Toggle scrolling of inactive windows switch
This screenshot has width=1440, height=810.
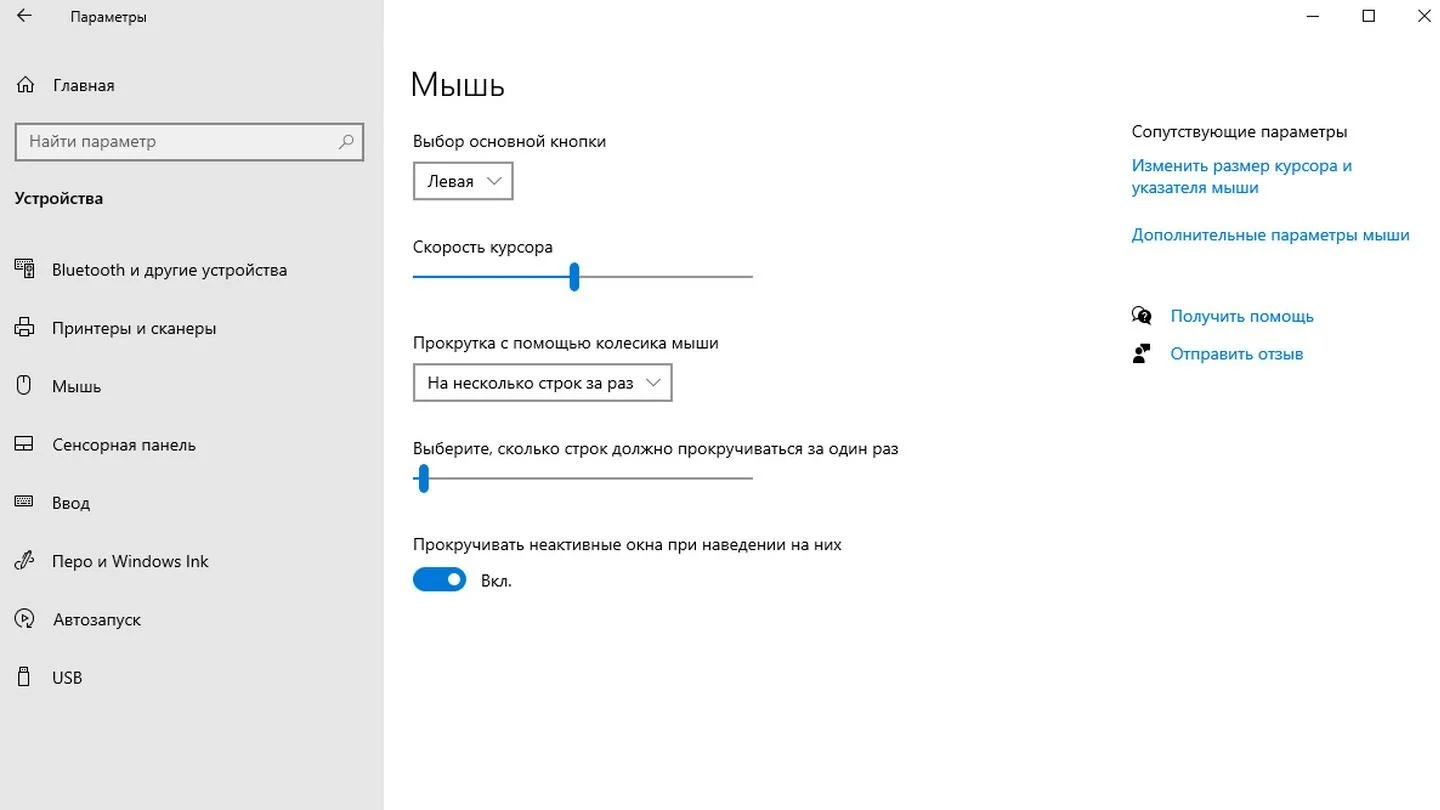440,579
